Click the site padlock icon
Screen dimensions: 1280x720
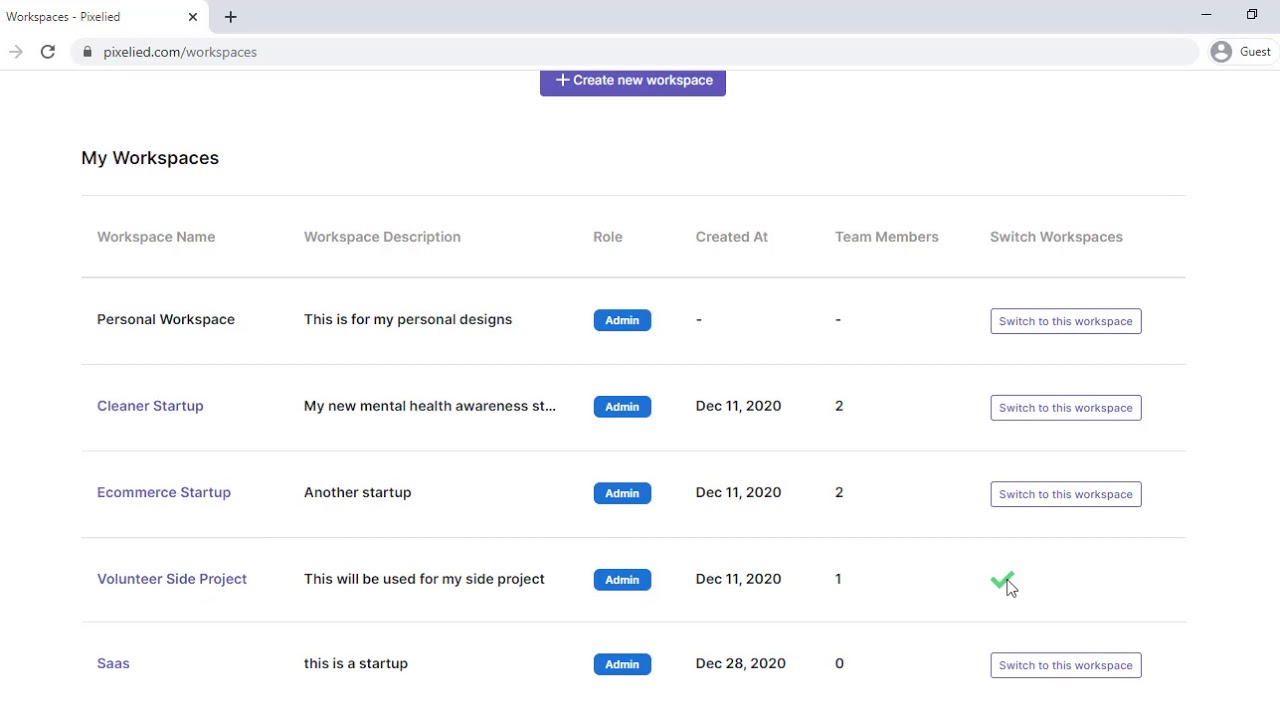(x=88, y=52)
